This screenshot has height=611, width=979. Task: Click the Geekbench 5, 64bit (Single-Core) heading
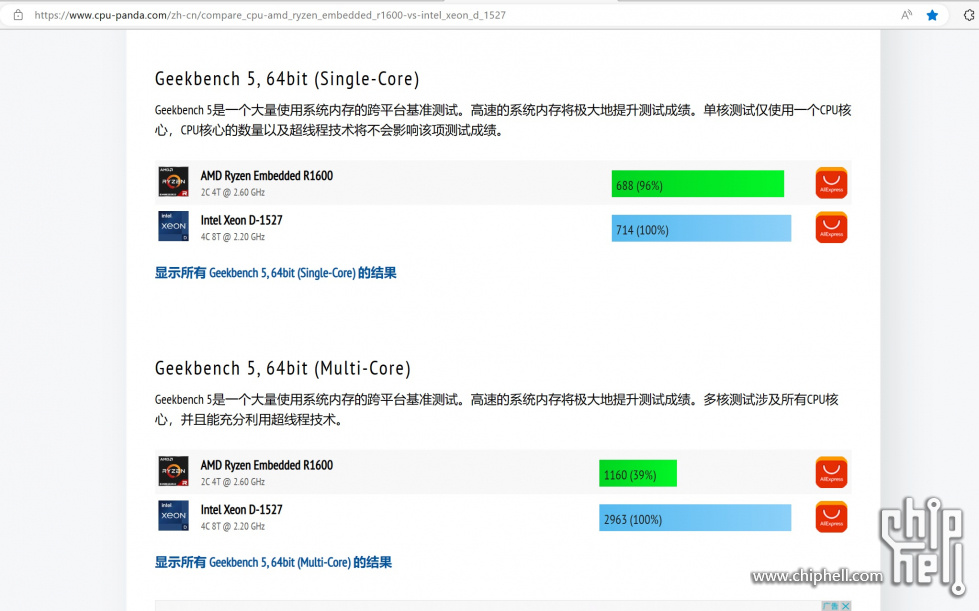287,79
